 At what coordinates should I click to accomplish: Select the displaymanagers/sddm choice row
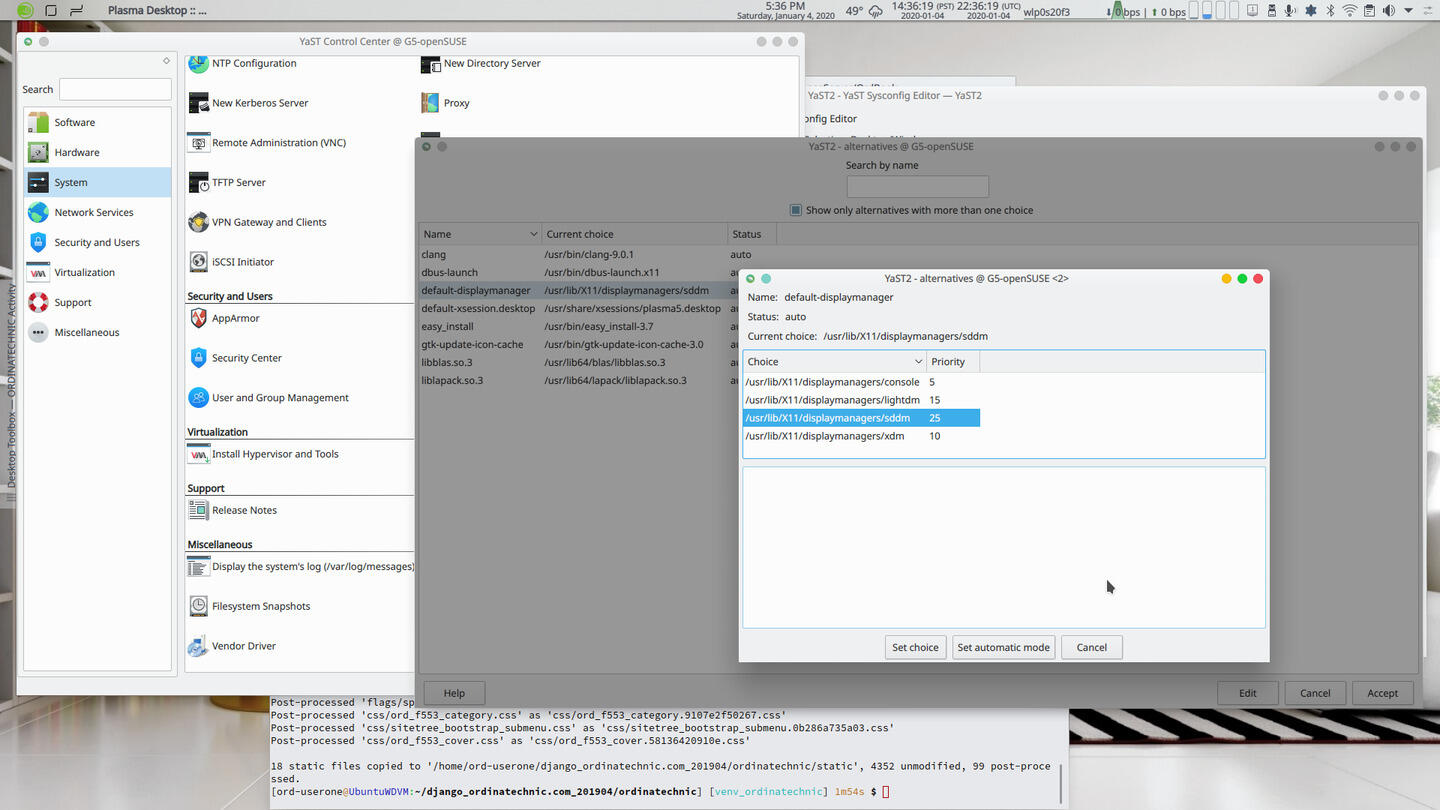(861, 418)
